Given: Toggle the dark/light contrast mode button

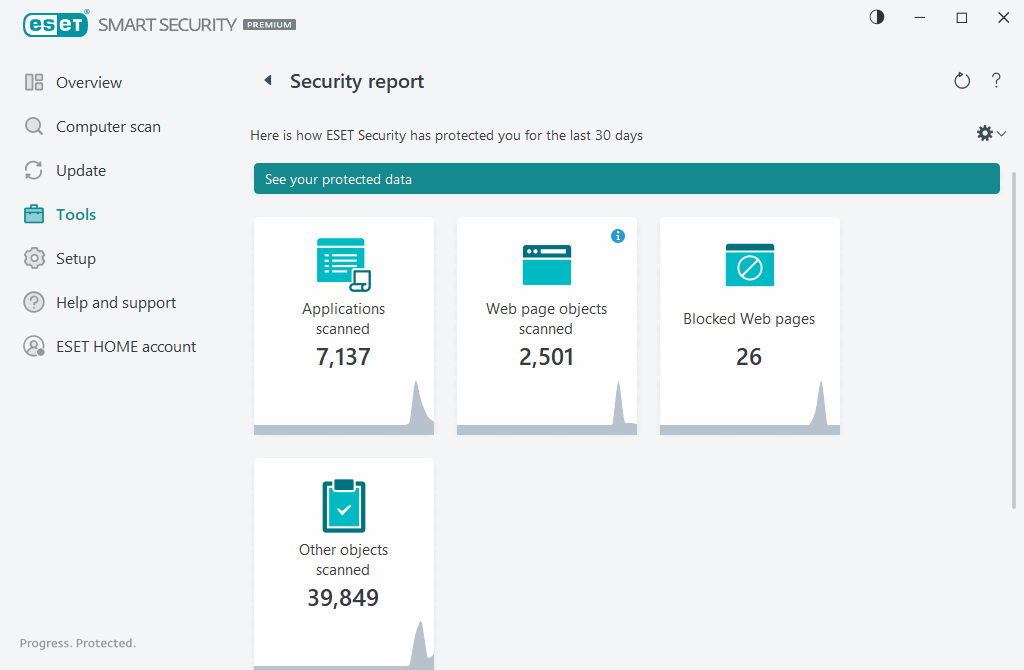Looking at the screenshot, I should (877, 18).
